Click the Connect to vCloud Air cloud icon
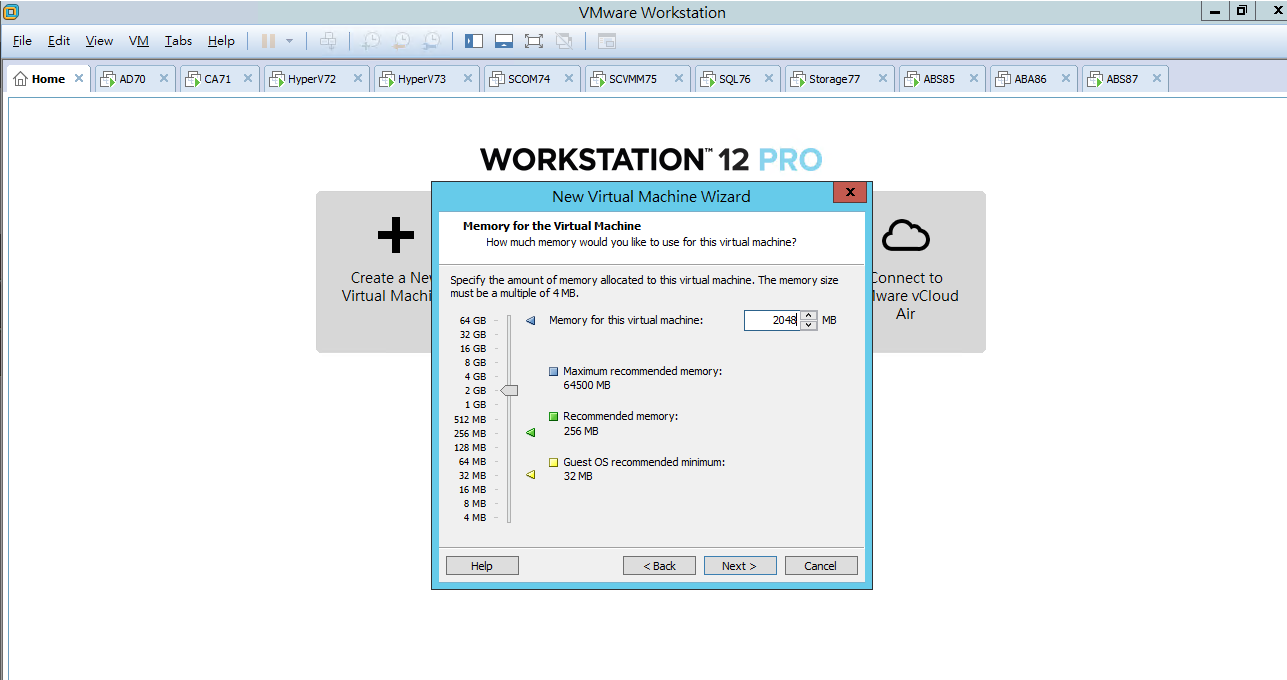The image size is (1287, 680). [906, 235]
